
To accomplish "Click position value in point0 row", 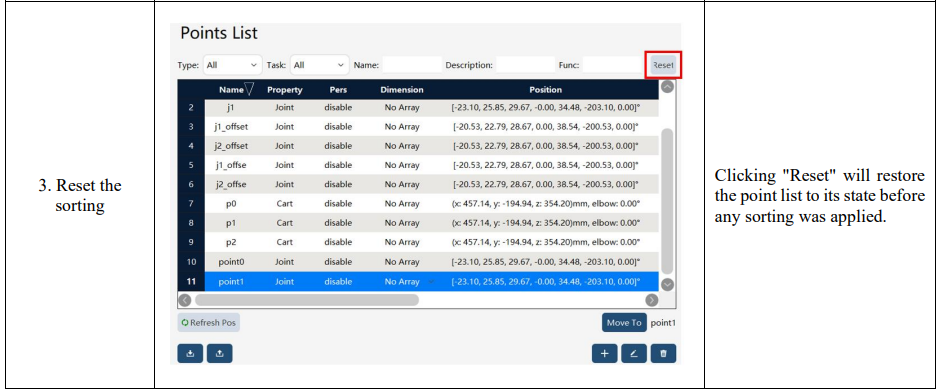I will [545, 262].
